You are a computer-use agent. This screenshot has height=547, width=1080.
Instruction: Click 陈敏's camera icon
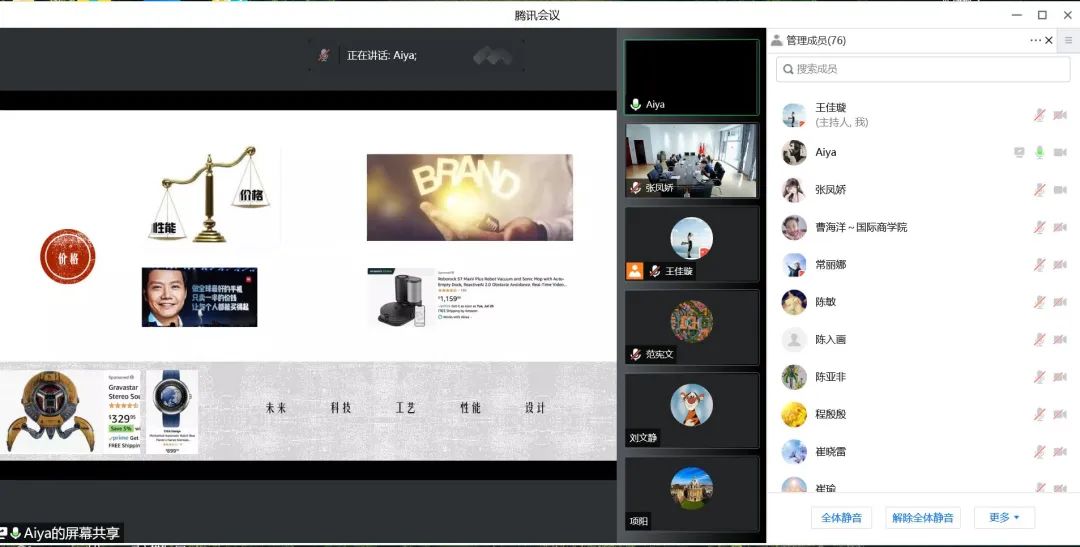[x=1059, y=302]
